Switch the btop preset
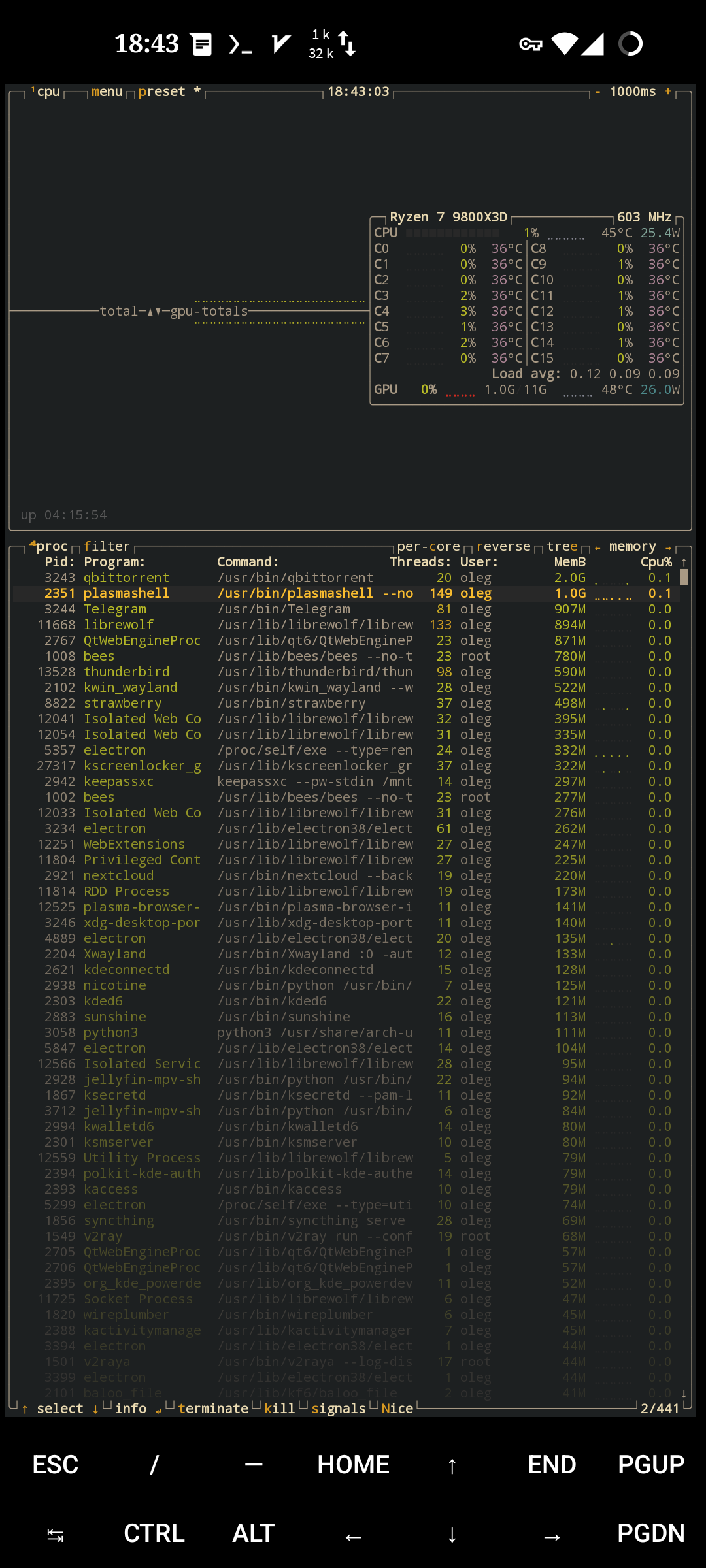This screenshot has height=1568, width=706. click(169, 91)
